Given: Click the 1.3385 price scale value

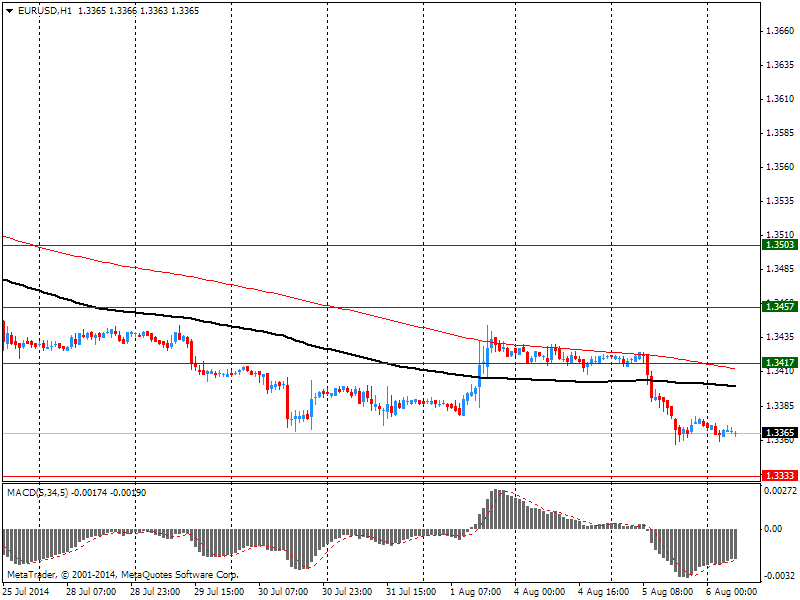Looking at the screenshot, I should (x=780, y=406).
